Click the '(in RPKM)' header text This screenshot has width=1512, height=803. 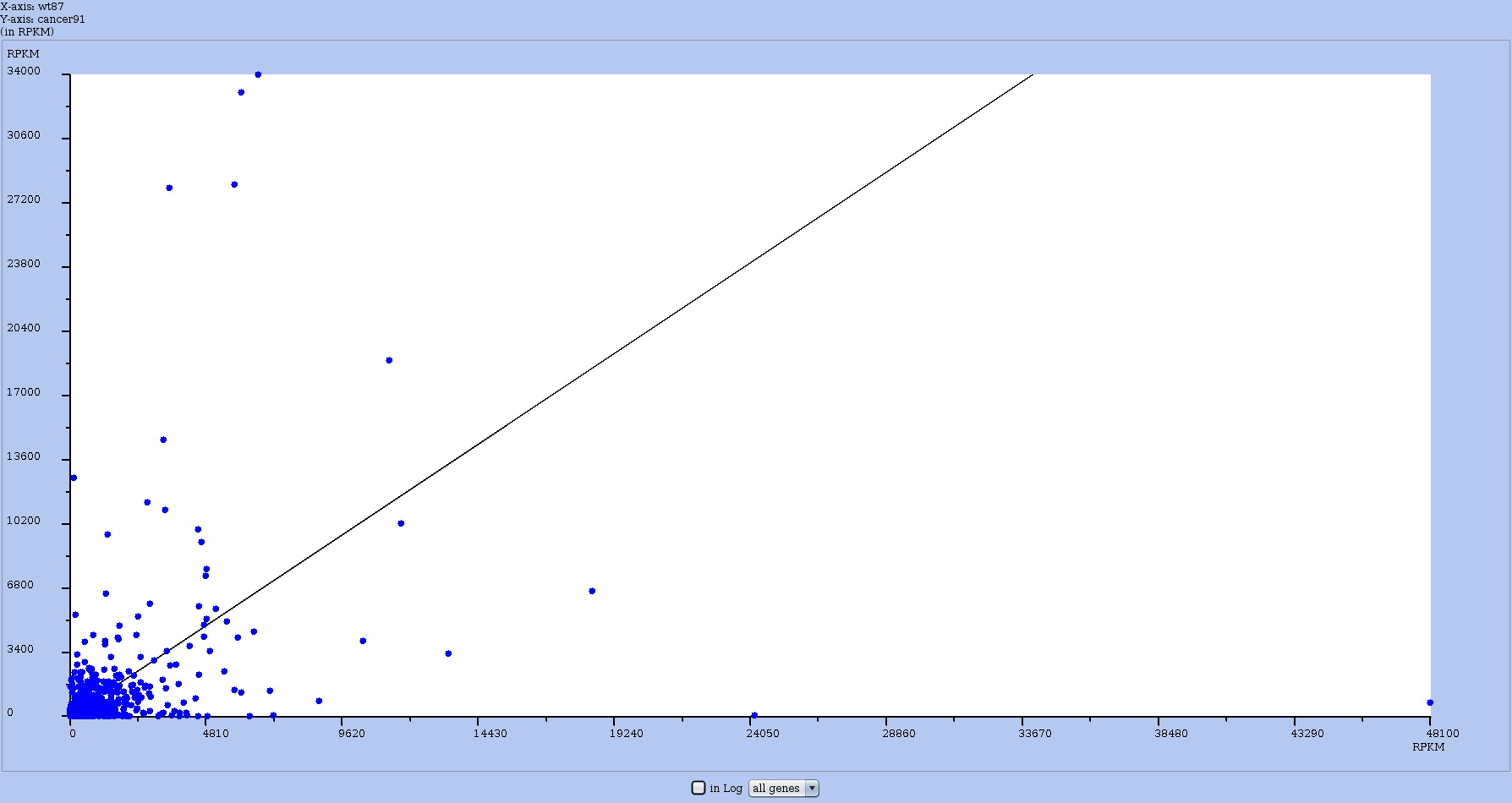[x=27, y=32]
